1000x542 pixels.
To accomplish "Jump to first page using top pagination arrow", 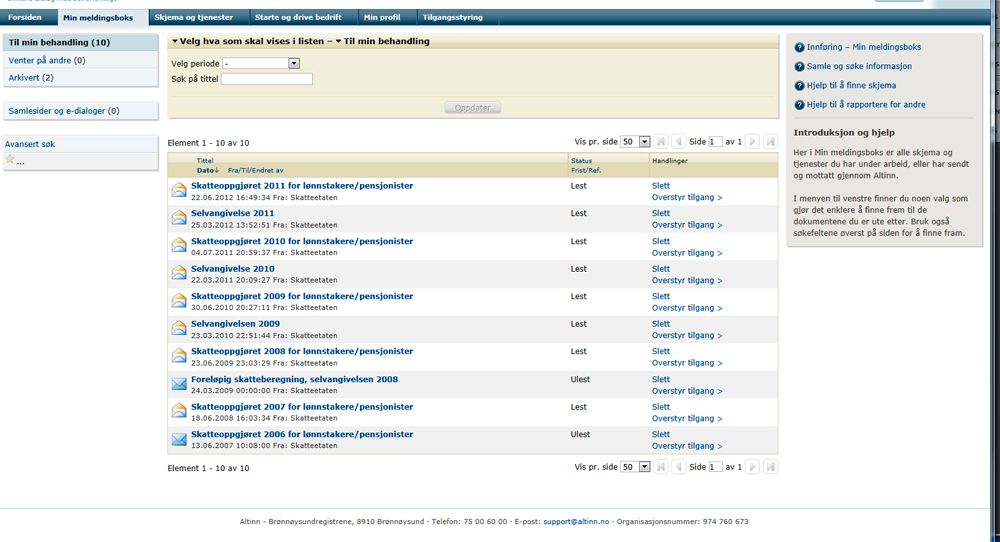I will tap(660, 142).
